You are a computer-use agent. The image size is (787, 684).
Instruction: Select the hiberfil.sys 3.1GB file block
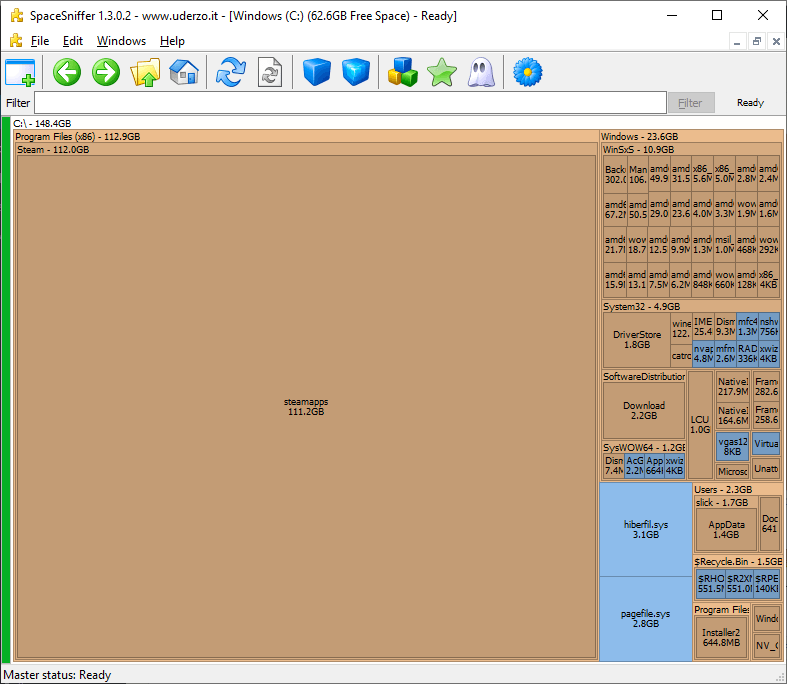(645, 529)
